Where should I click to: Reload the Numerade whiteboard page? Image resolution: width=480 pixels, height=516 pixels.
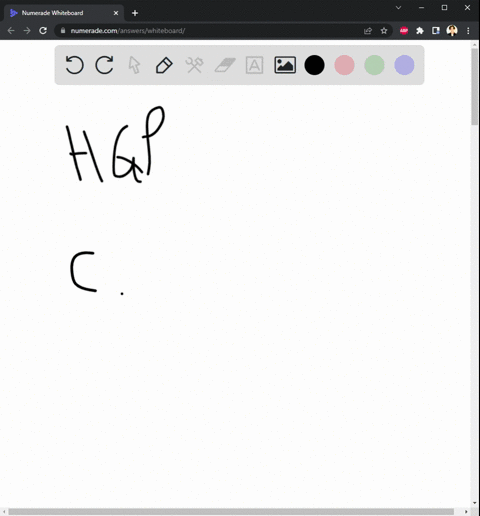click(43, 31)
